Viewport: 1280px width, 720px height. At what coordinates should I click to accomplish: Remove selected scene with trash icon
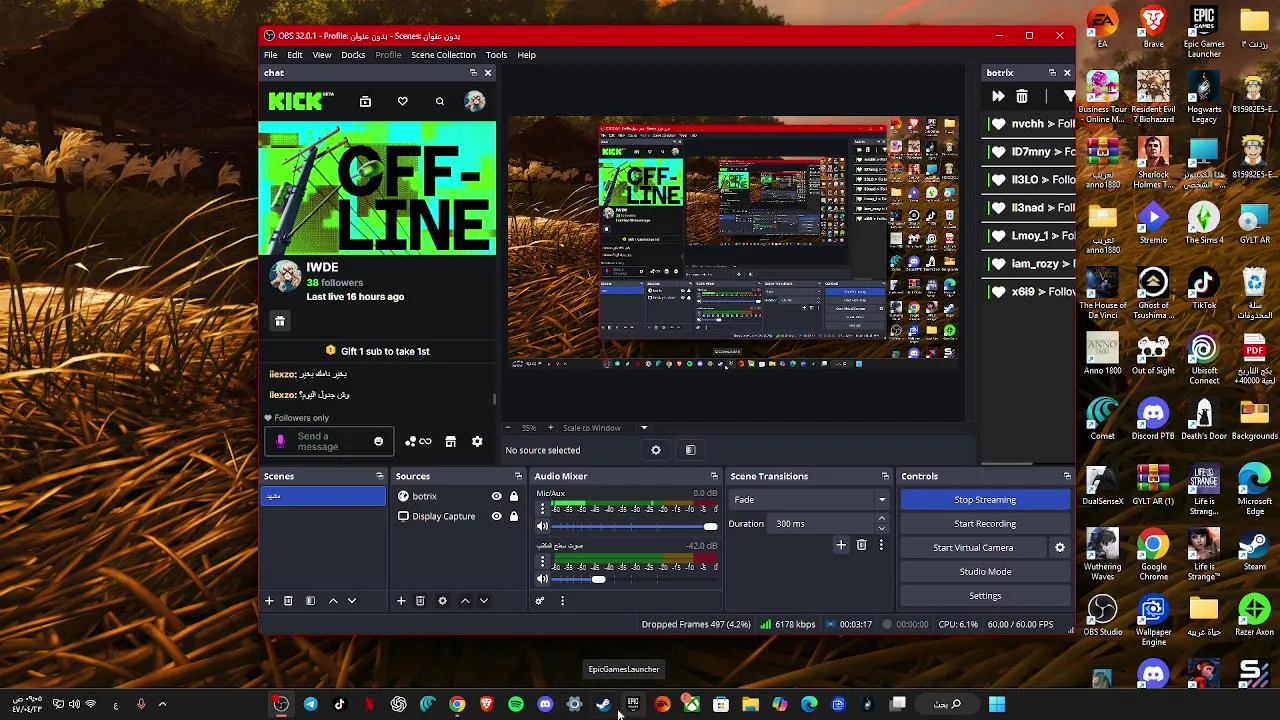point(288,601)
